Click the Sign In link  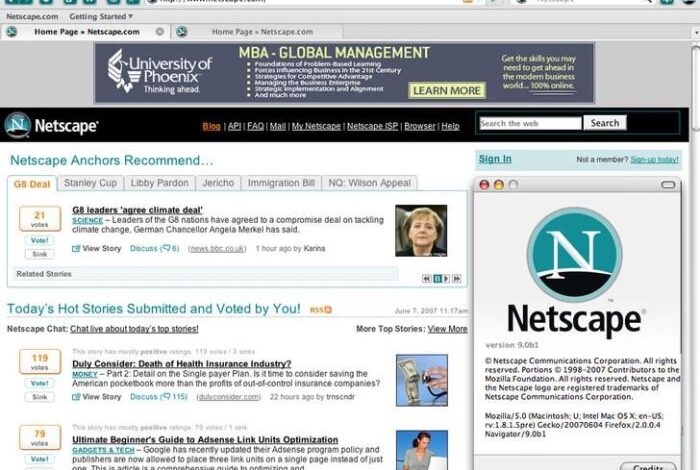point(495,159)
